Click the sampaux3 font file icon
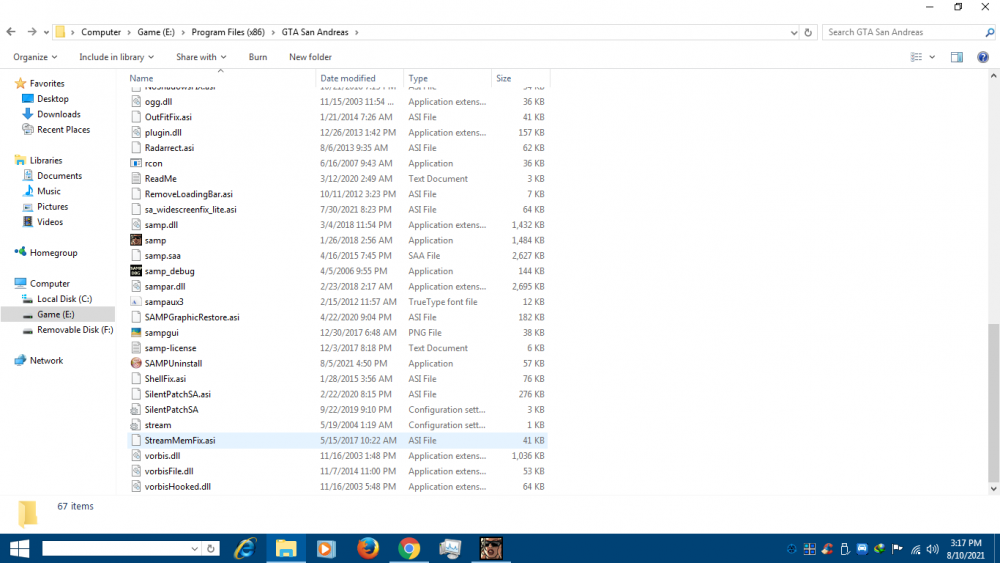Image resolution: width=1000 pixels, height=563 pixels. click(136, 302)
